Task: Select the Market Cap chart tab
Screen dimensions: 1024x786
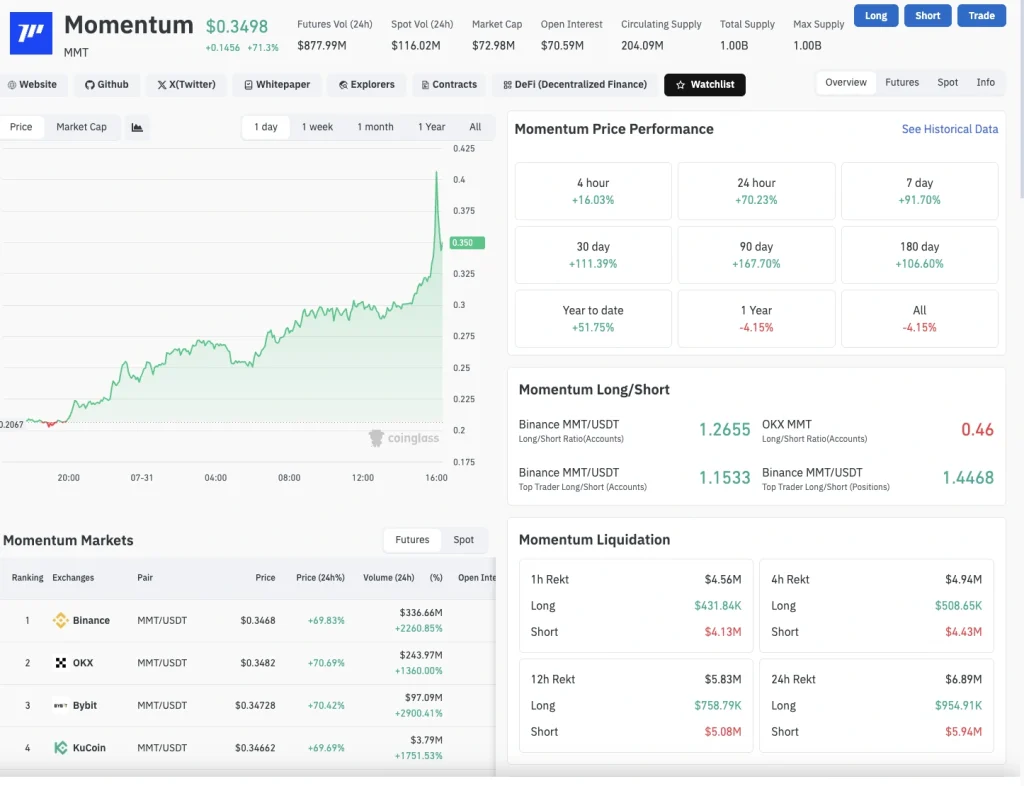Action: (82, 127)
